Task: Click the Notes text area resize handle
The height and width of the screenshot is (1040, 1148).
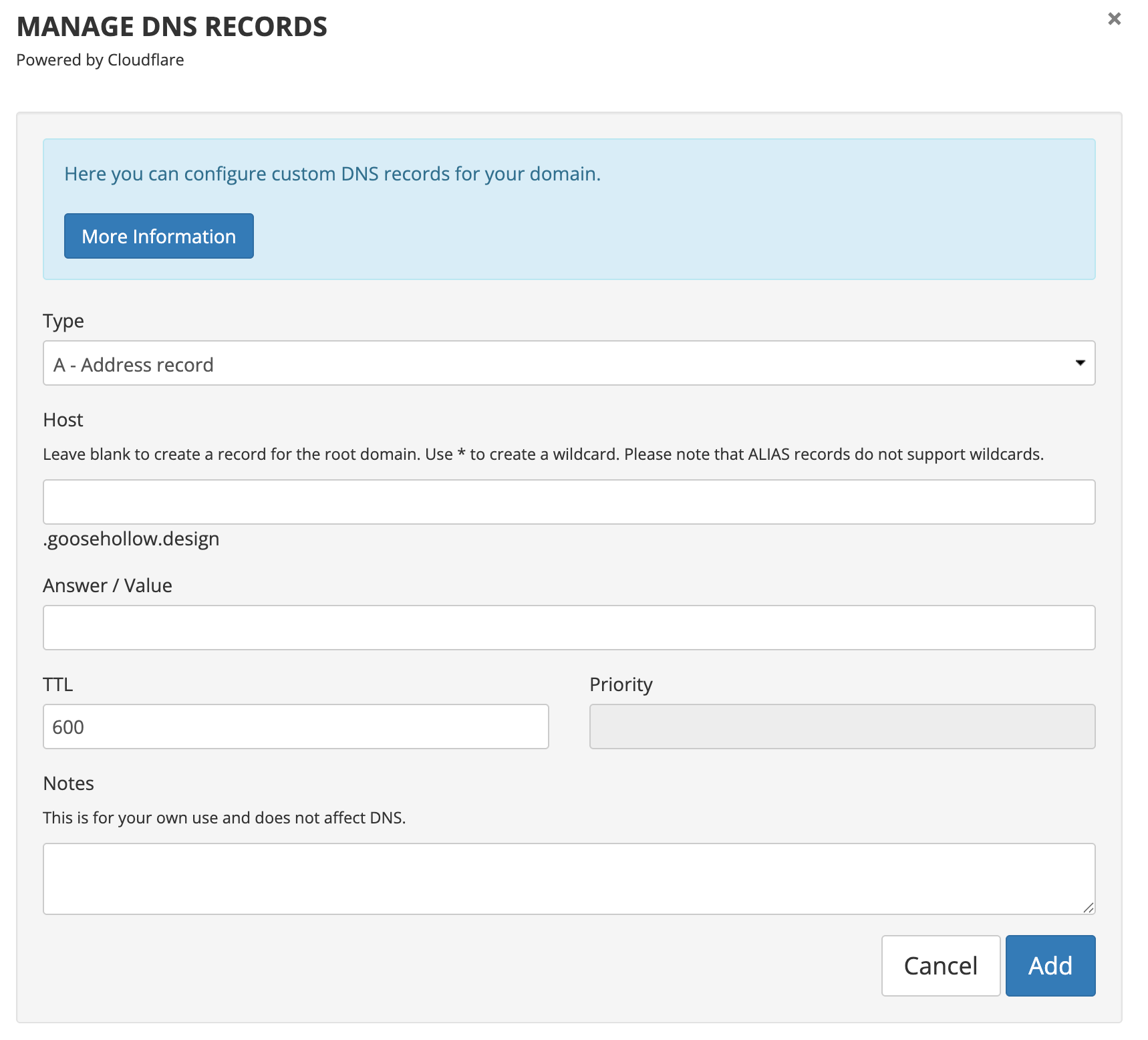Action: (x=1089, y=908)
